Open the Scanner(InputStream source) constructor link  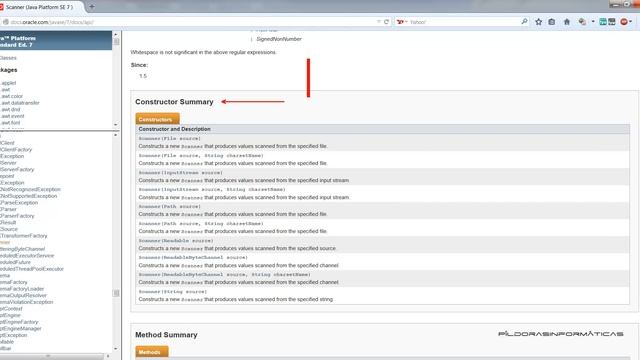point(180,173)
